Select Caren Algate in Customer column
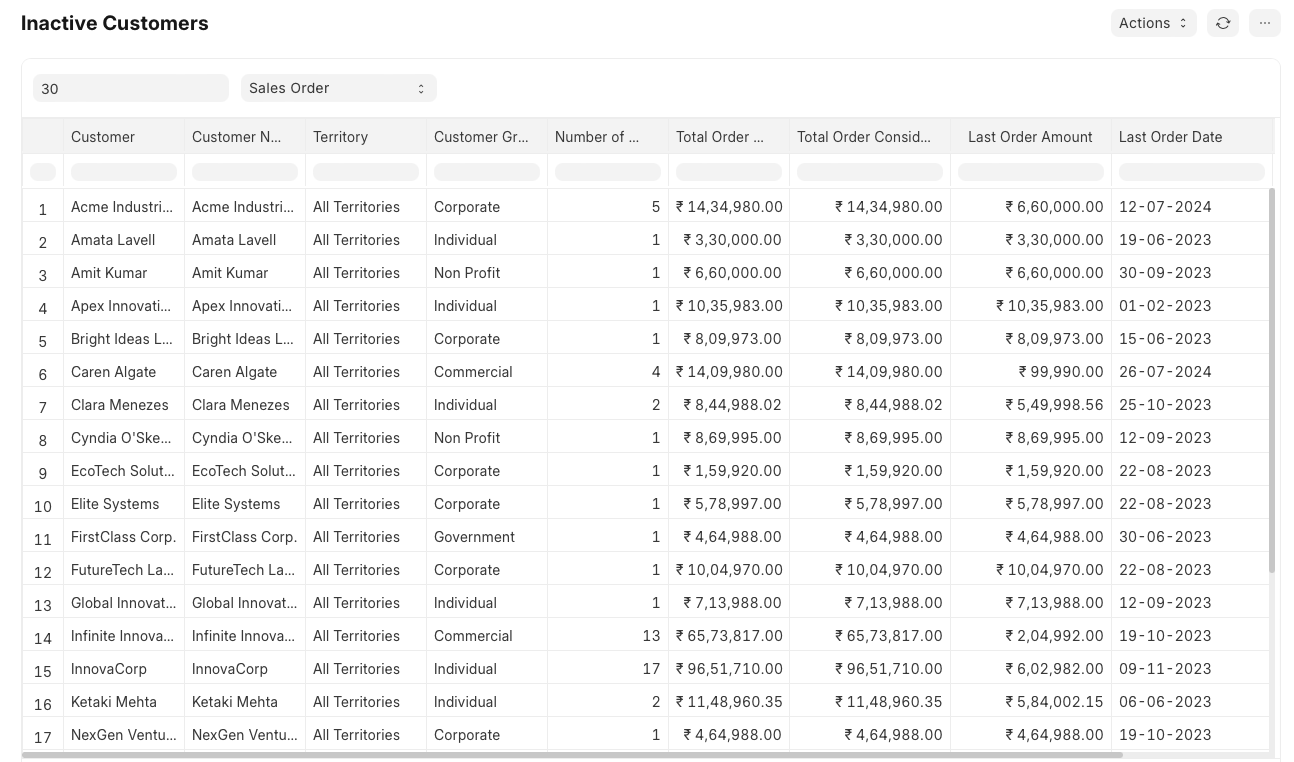 tap(113, 372)
